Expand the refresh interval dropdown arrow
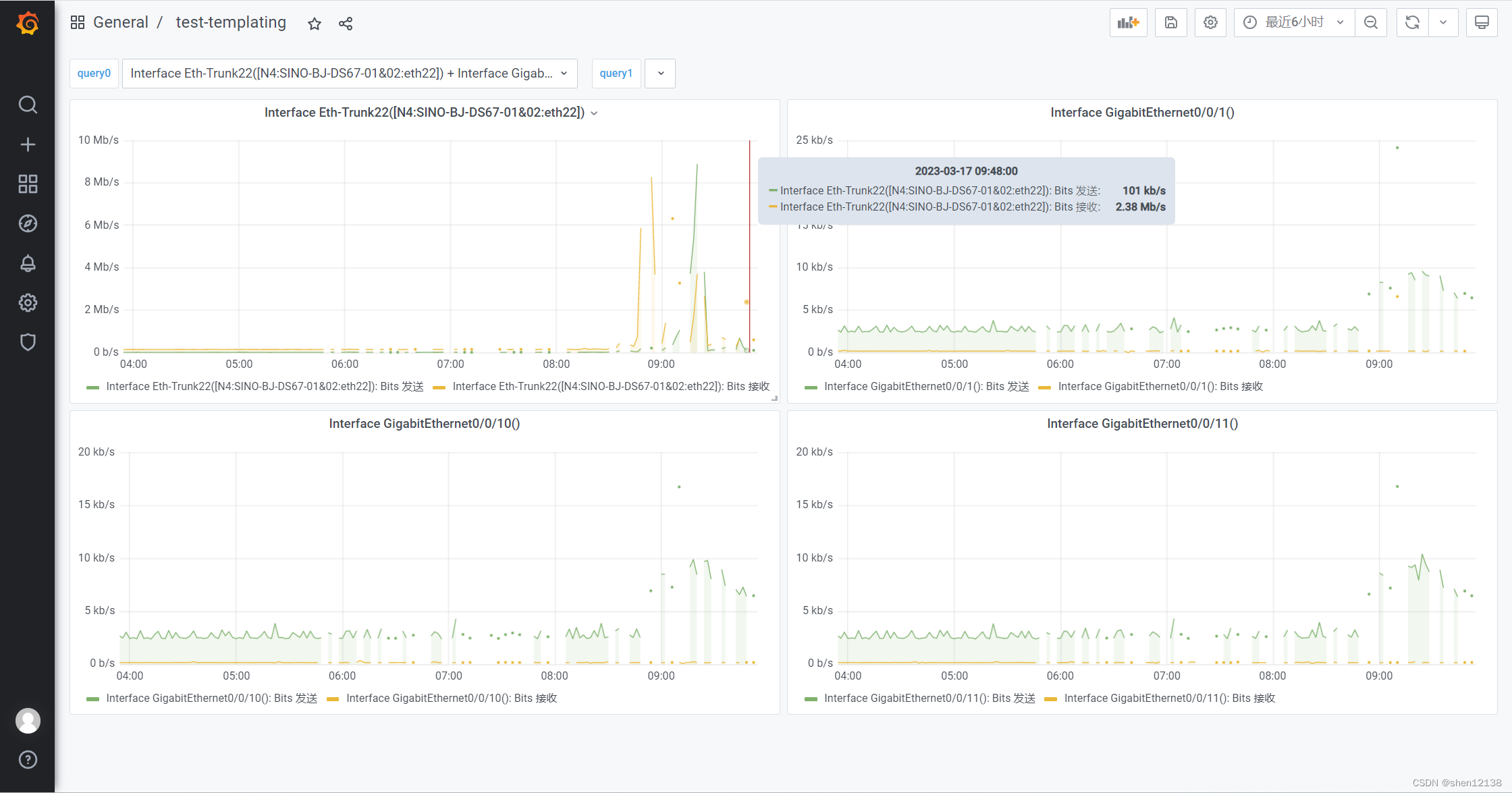Viewport: 1512px width, 793px height. (x=1443, y=22)
